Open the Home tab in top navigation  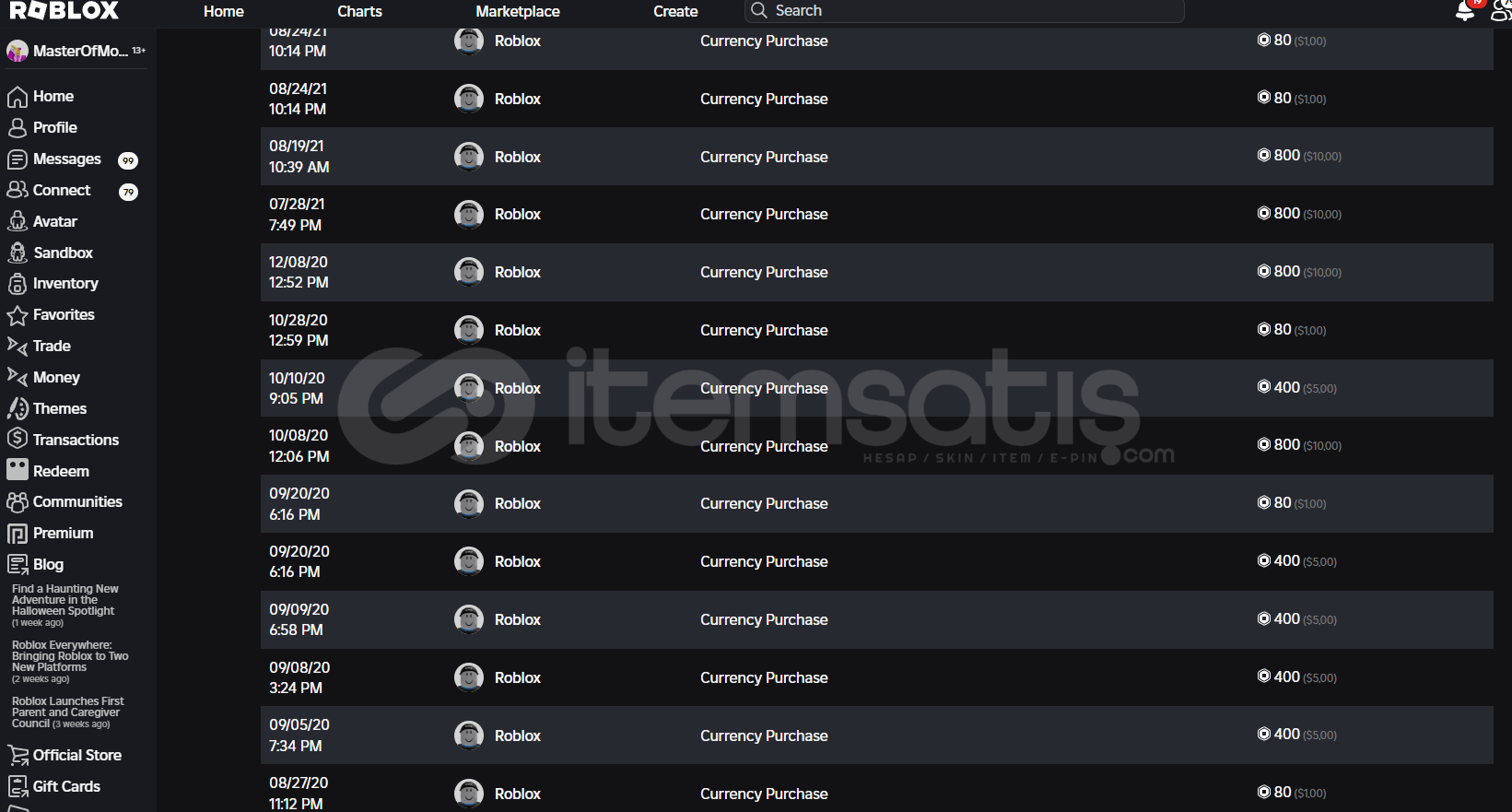(x=224, y=11)
